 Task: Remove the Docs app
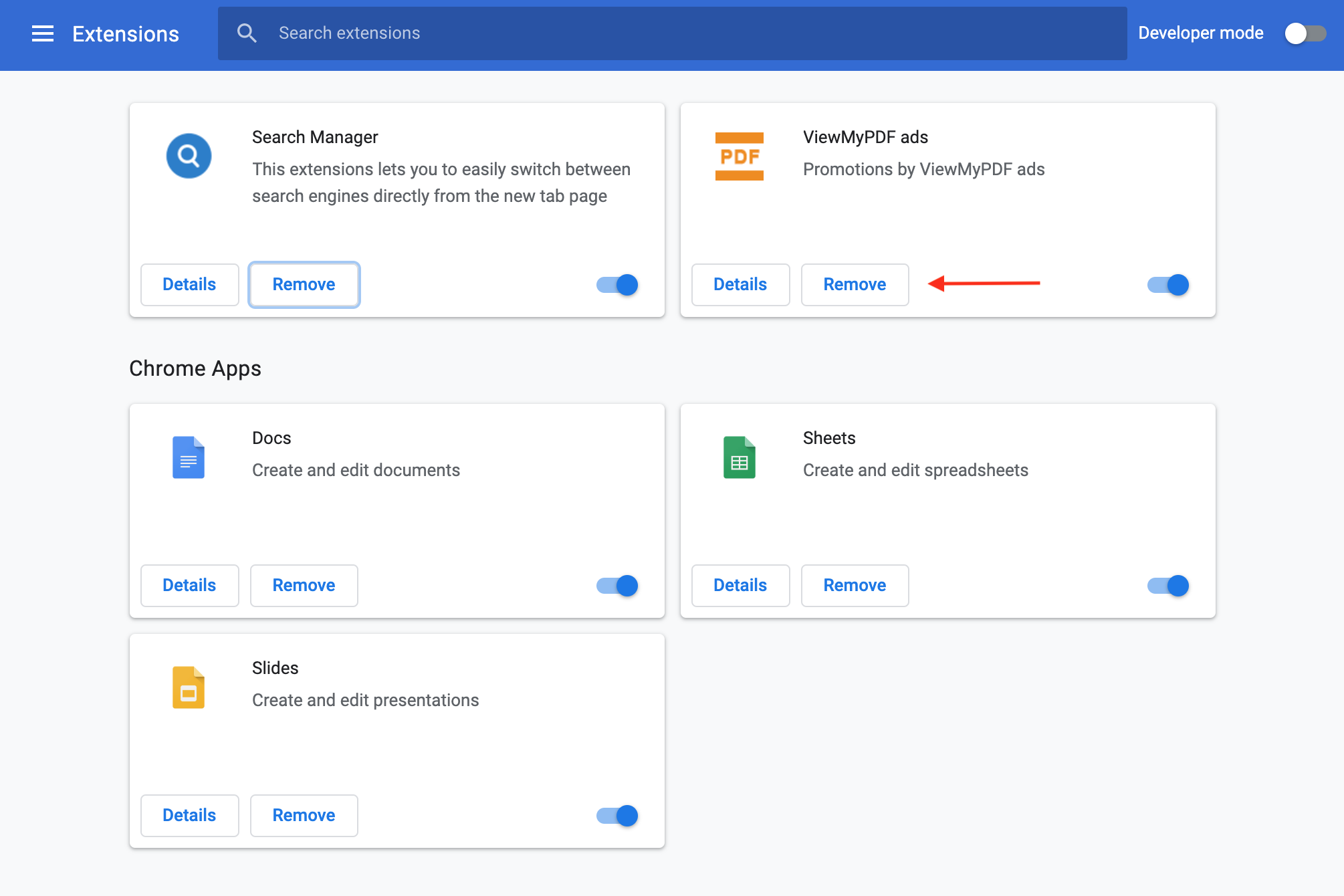[x=304, y=586]
